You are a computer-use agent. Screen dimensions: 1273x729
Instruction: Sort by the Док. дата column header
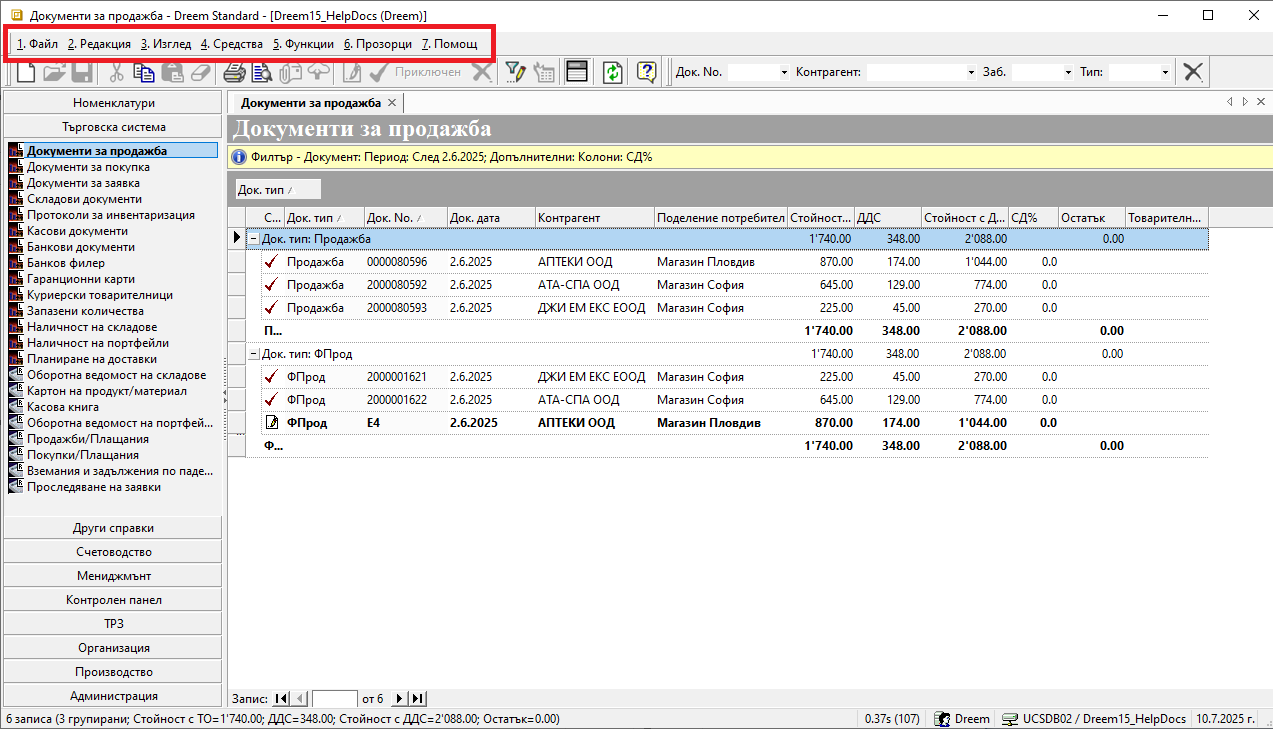(490, 217)
